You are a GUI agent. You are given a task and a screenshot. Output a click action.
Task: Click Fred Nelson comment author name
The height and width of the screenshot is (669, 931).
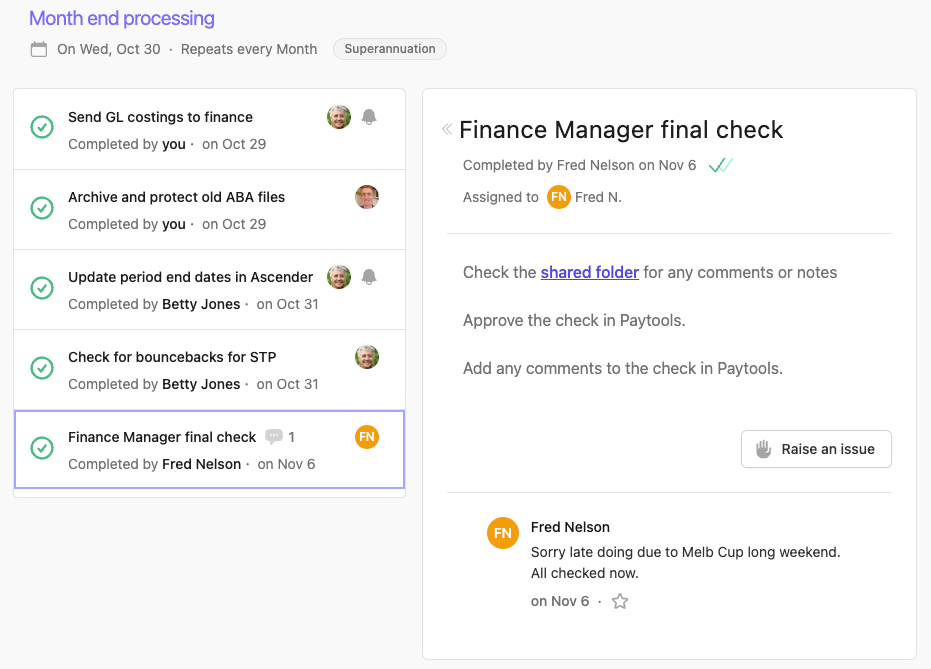pos(570,527)
